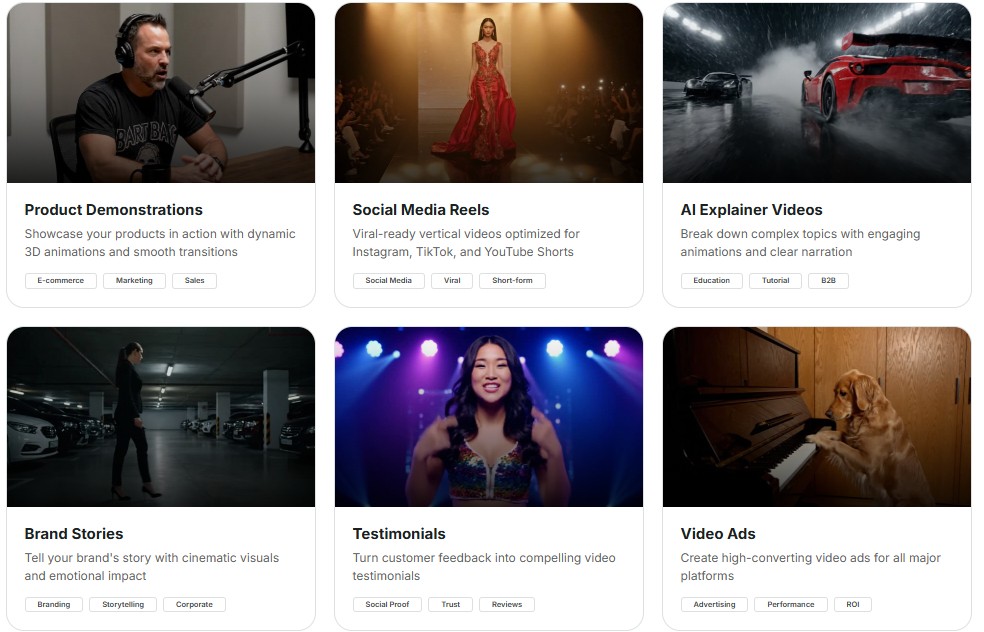This screenshot has width=984, height=632.
Task: Open the Product Demonstrations title link
Action: point(113,210)
